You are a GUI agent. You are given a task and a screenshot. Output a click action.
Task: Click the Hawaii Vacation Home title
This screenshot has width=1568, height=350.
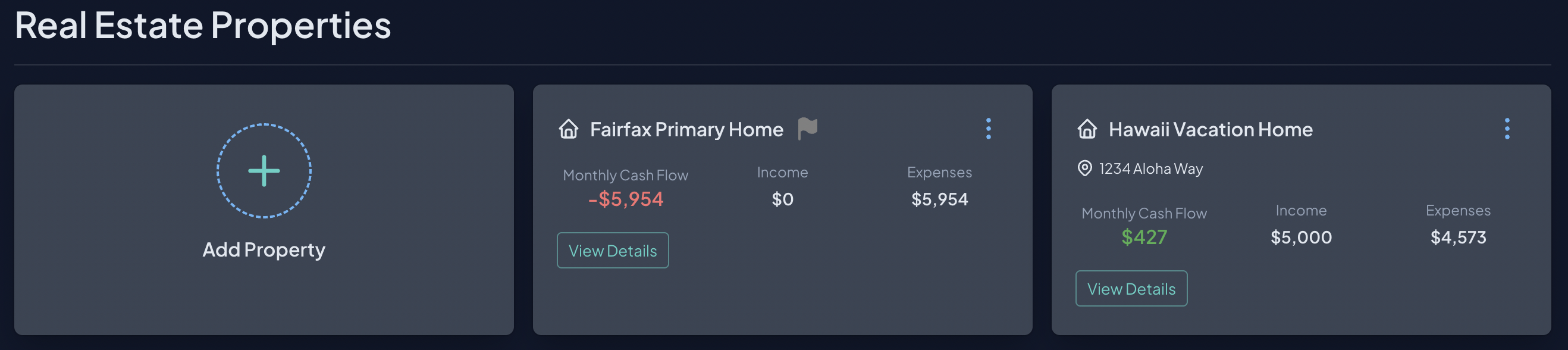point(1210,129)
